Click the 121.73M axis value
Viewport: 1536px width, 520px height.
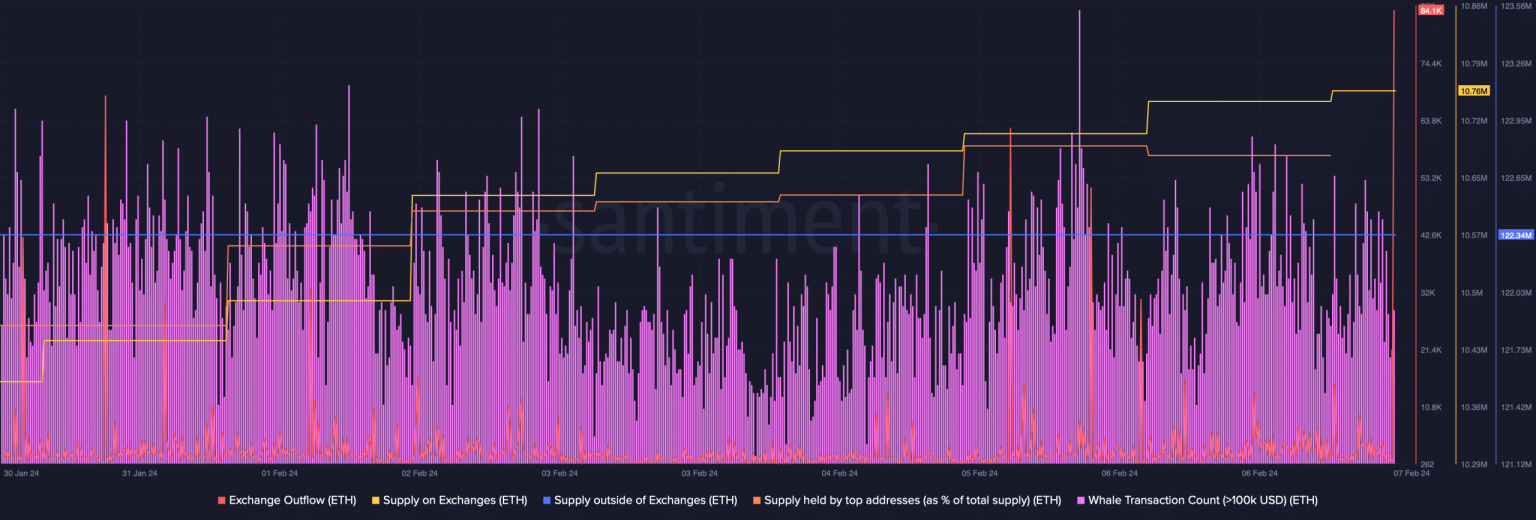pos(1516,350)
